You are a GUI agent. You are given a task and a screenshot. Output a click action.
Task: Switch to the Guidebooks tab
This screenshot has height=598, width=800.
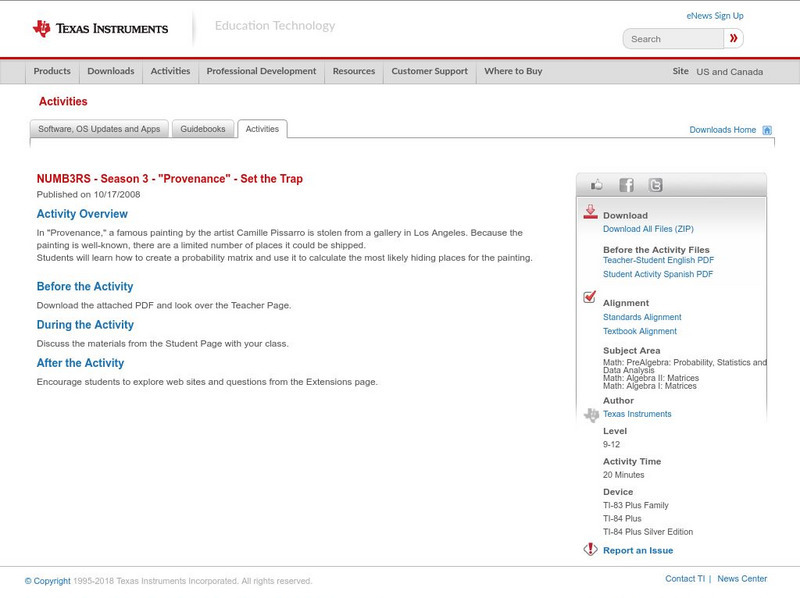pos(203,129)
